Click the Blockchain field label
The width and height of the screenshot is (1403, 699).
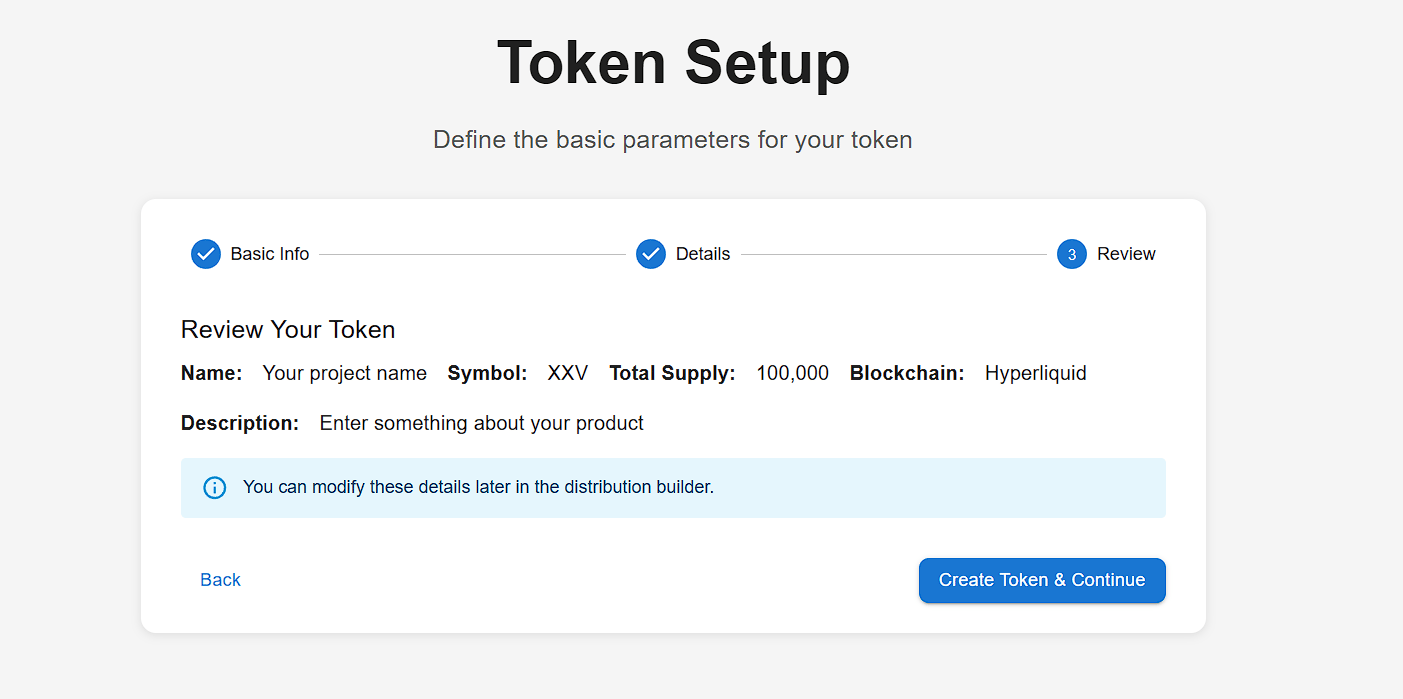(906, 373)
